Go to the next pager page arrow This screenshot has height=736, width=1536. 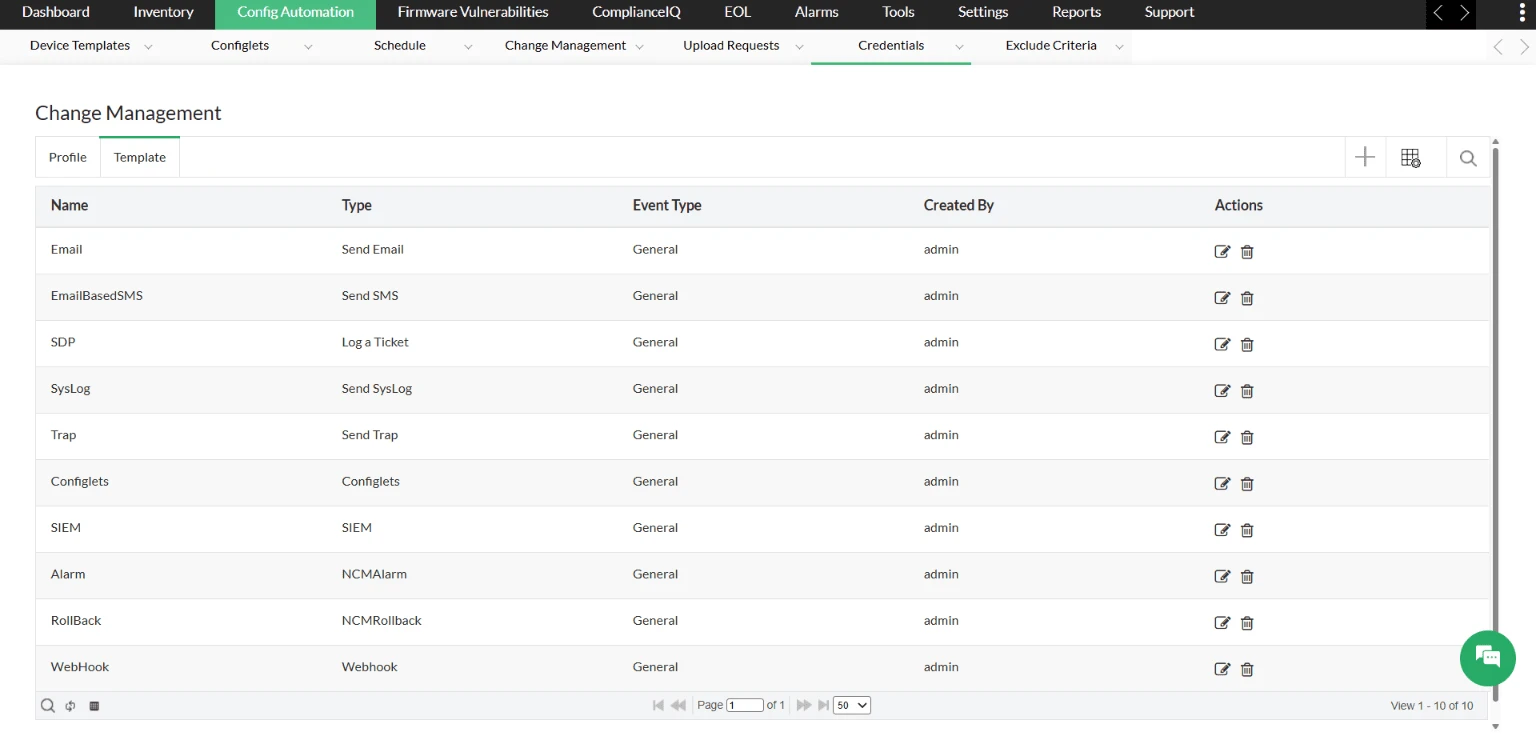(x=804, y=706)
